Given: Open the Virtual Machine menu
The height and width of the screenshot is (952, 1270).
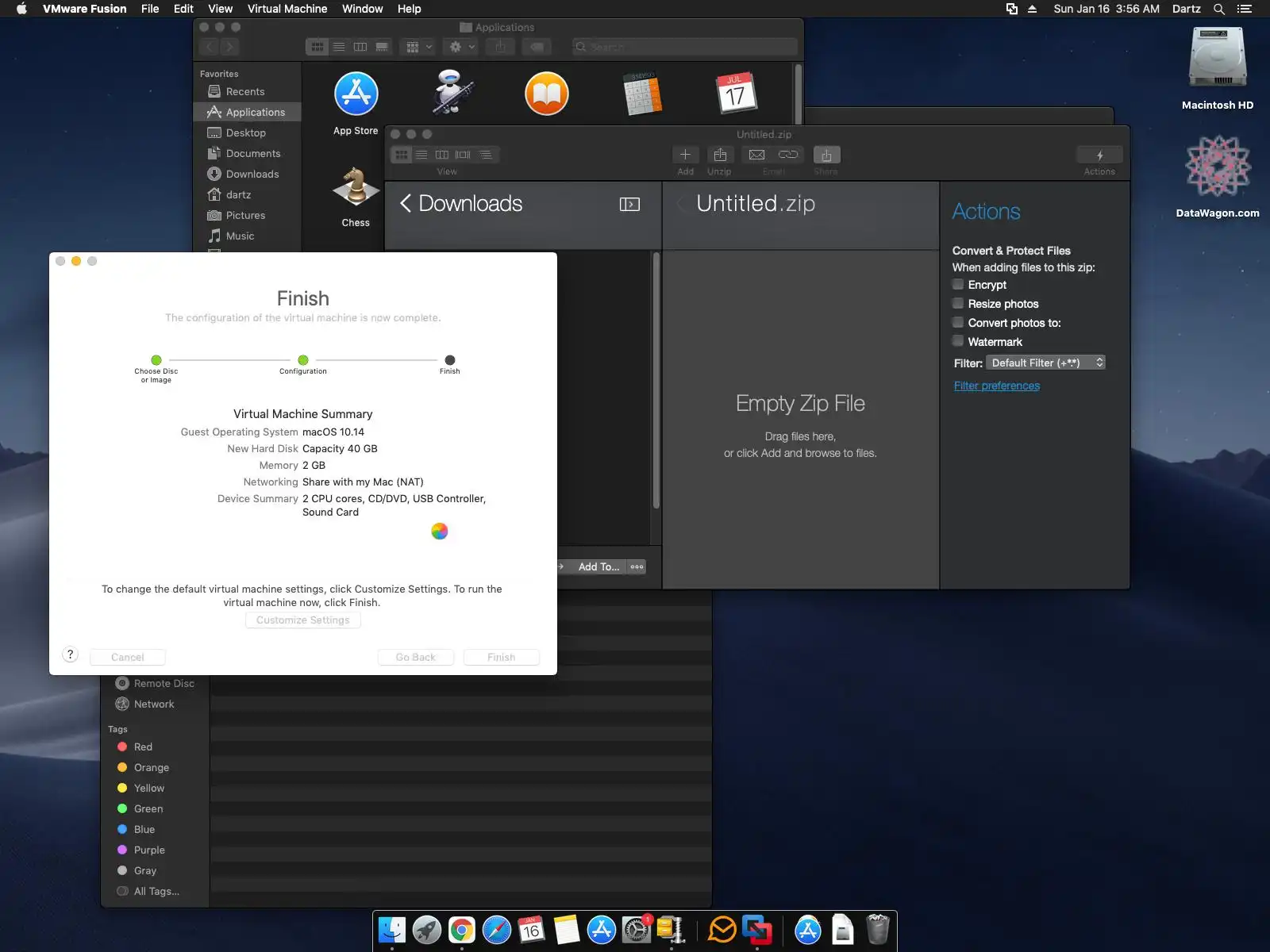Looking at the screenshot, I should coord(287,9).
